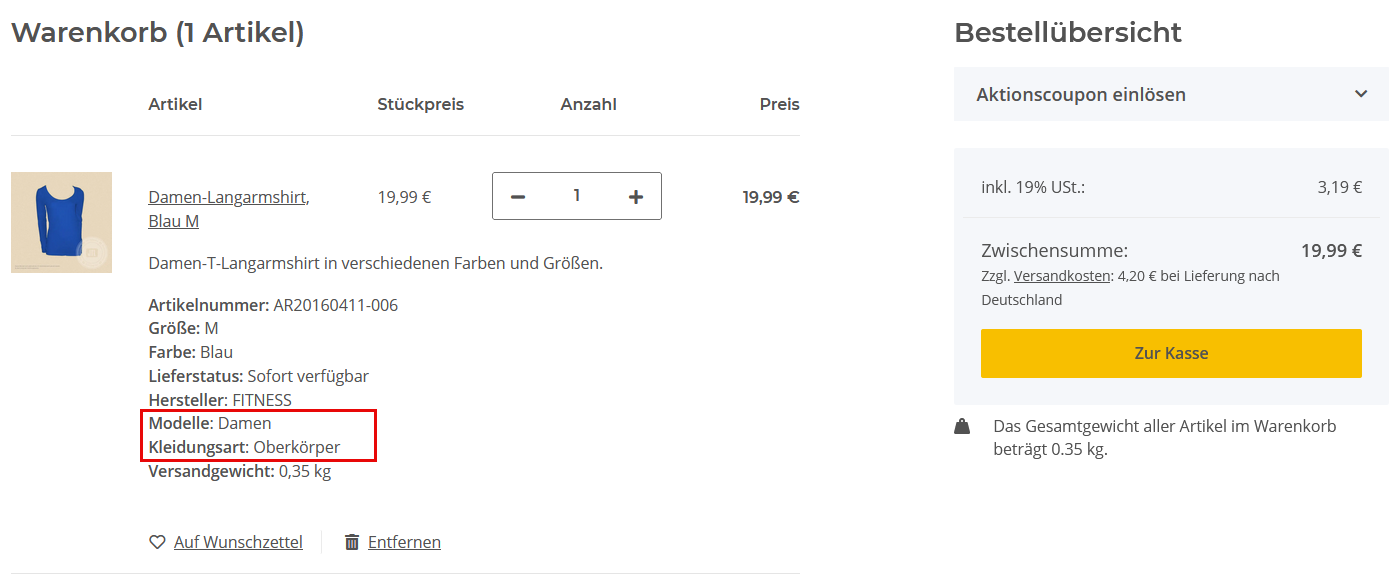Add item via Auf Wunschzettel link
The height and width of the screenshot is (586, 1400).
[238, 542]
